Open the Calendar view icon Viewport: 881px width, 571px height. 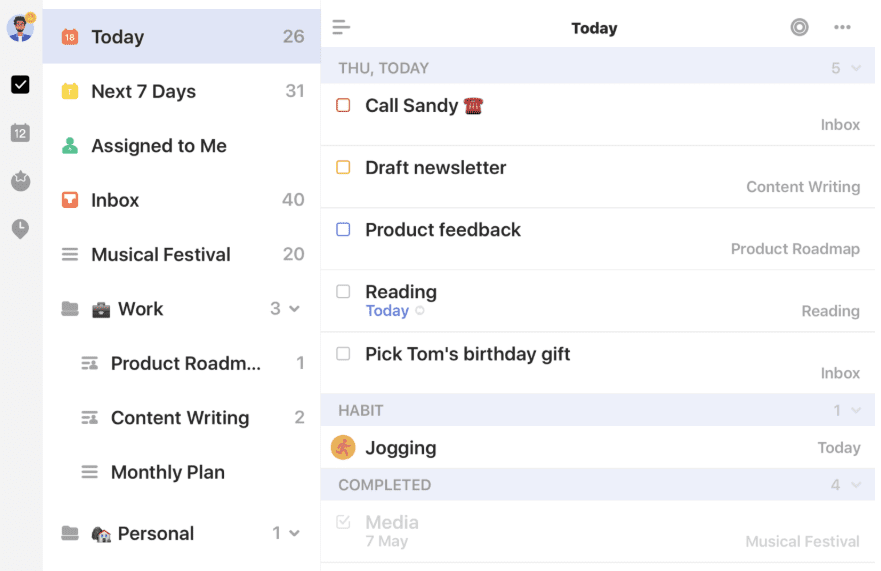[20, 133]
